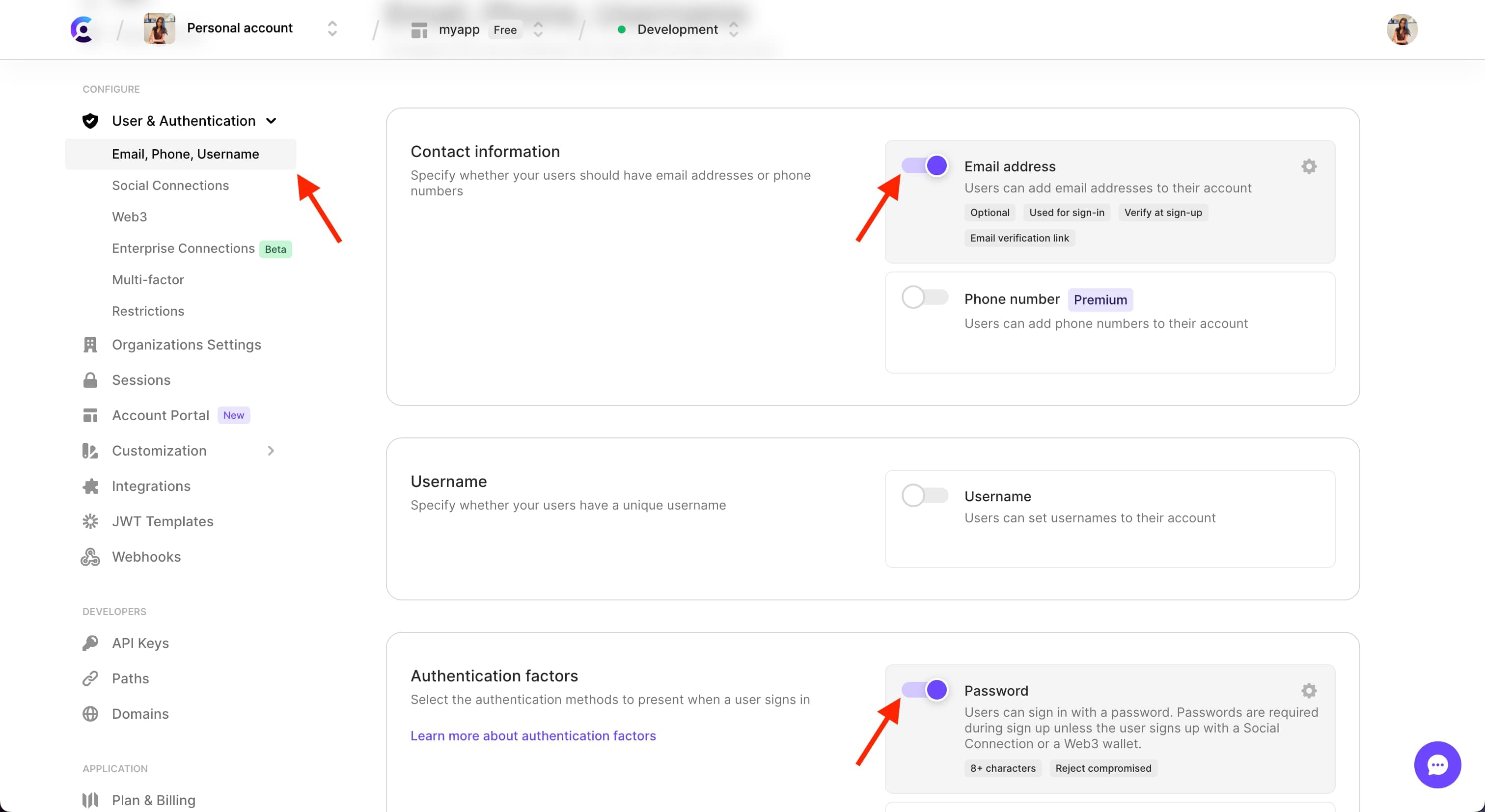Click the Sessions lock icon

click(90, 380)
